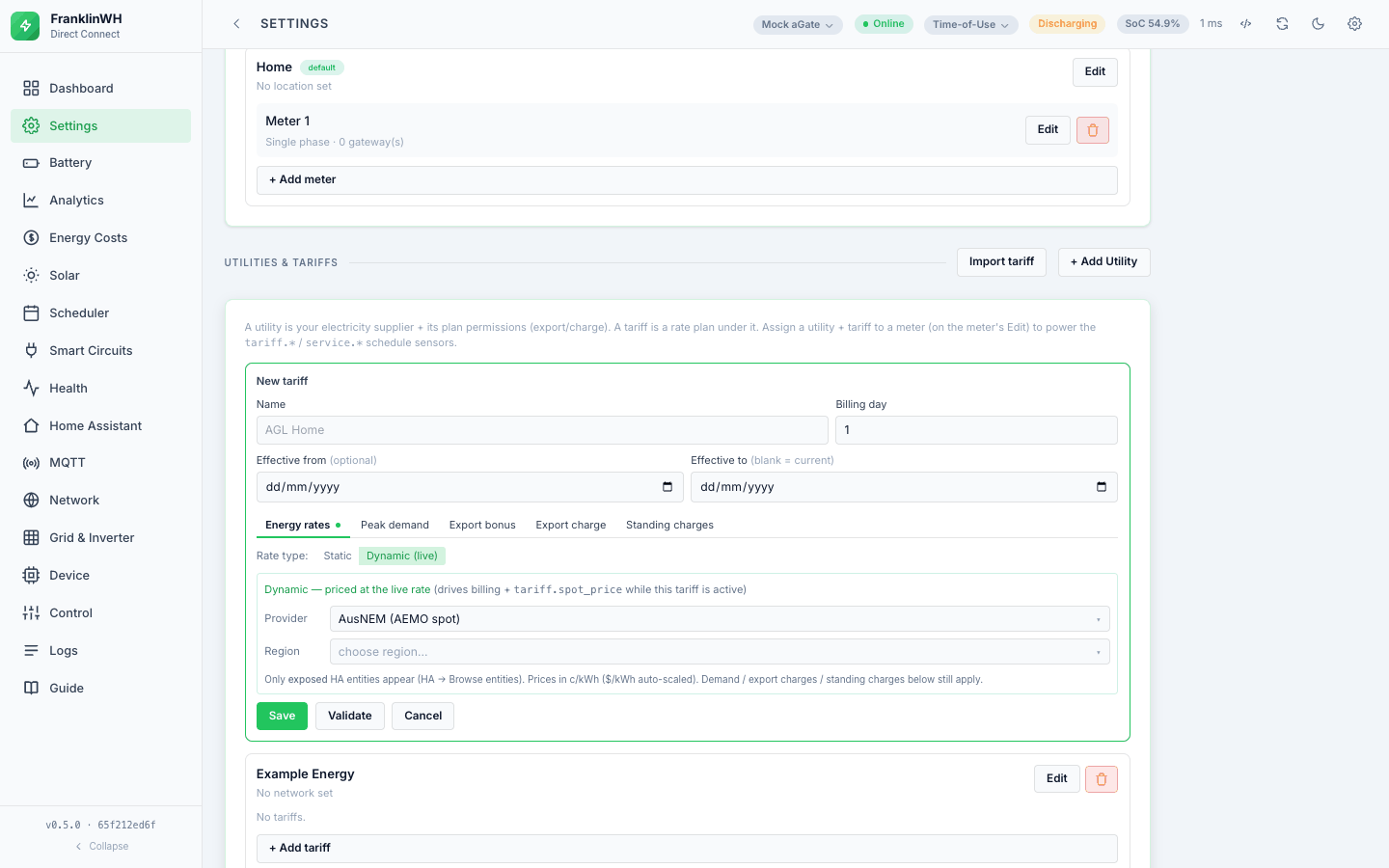Delete Example Energy utility trash icon
The height and width of the screenshot is (868, 1389).
point(1102,779)
